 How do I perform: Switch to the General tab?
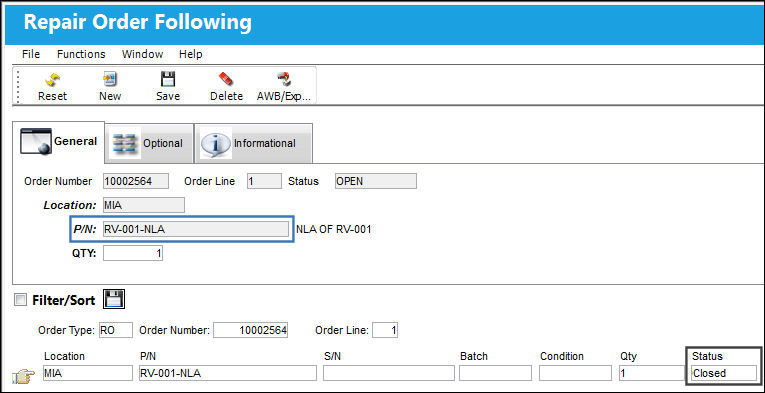60,142
